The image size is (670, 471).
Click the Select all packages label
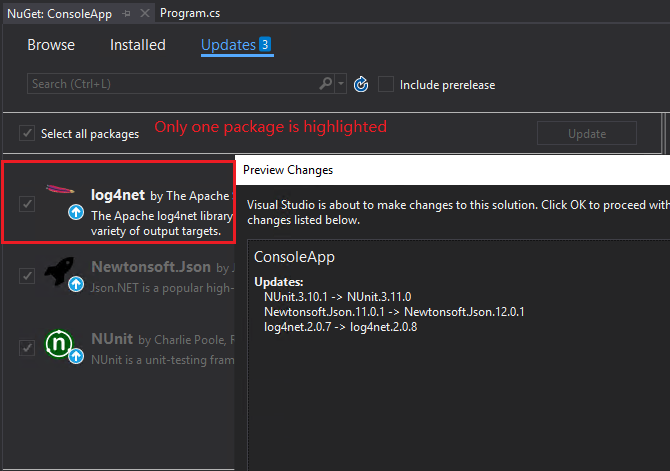[90, 134]
